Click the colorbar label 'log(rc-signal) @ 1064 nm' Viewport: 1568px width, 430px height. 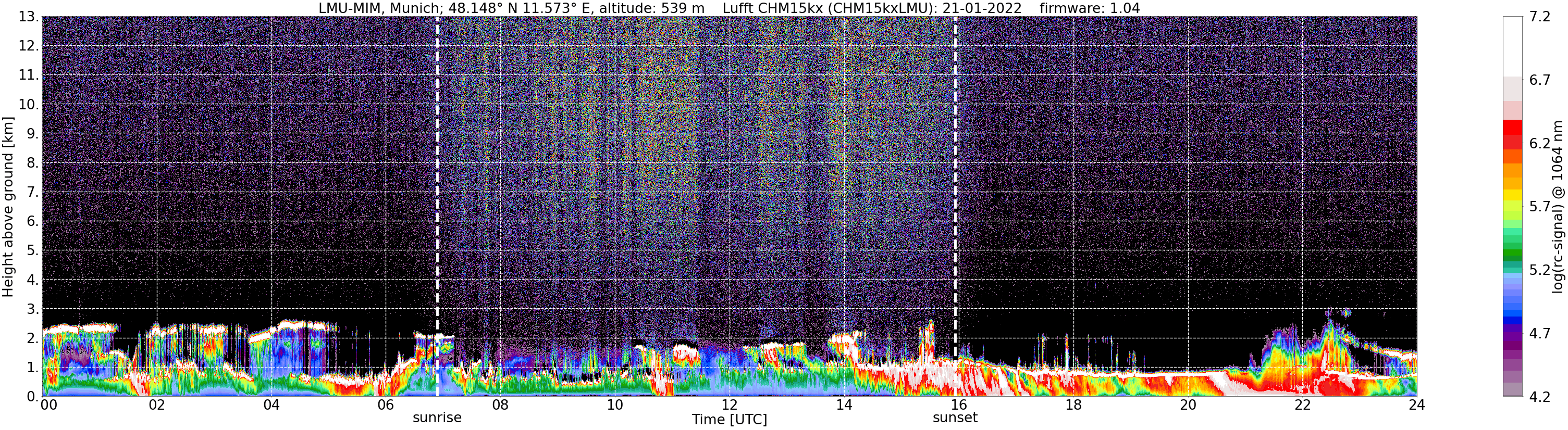tap(1557, 207)
